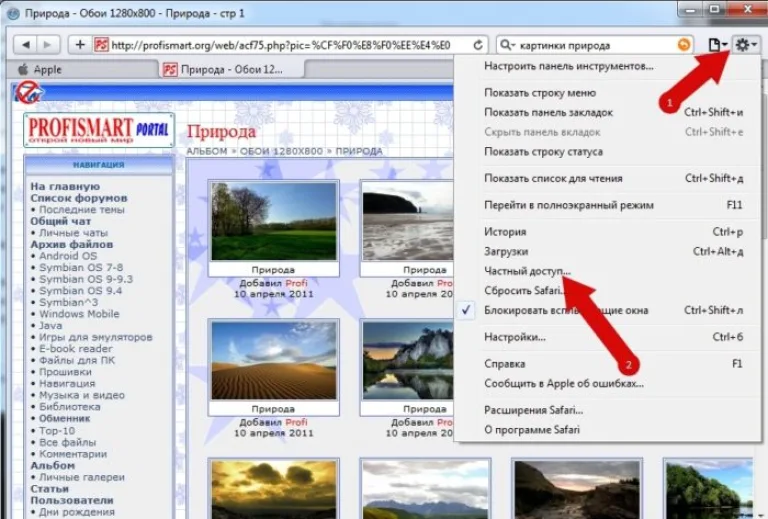This screenshot has width=768, height=519.
Task: Open the Последние темы link
Action: [82, 210]
